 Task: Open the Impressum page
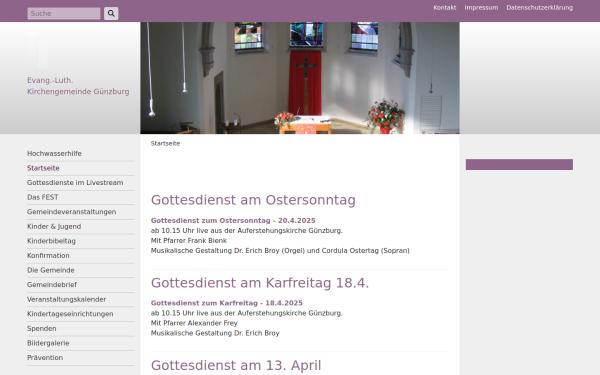(481, 8)
